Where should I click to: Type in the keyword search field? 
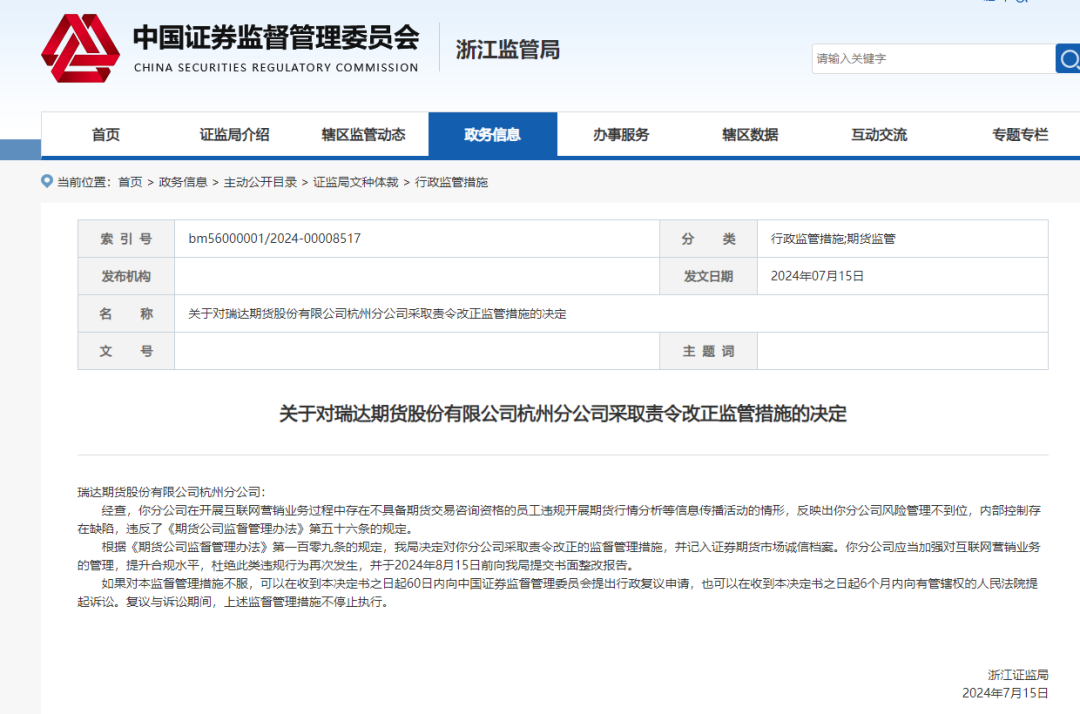[930, 58]
